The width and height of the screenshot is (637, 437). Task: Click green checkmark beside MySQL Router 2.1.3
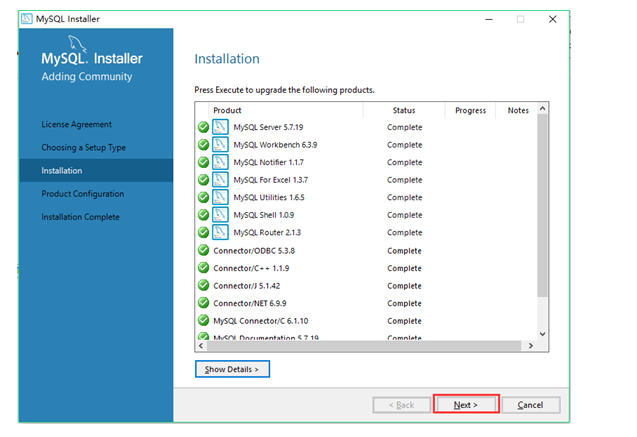(x=203, y=232)
